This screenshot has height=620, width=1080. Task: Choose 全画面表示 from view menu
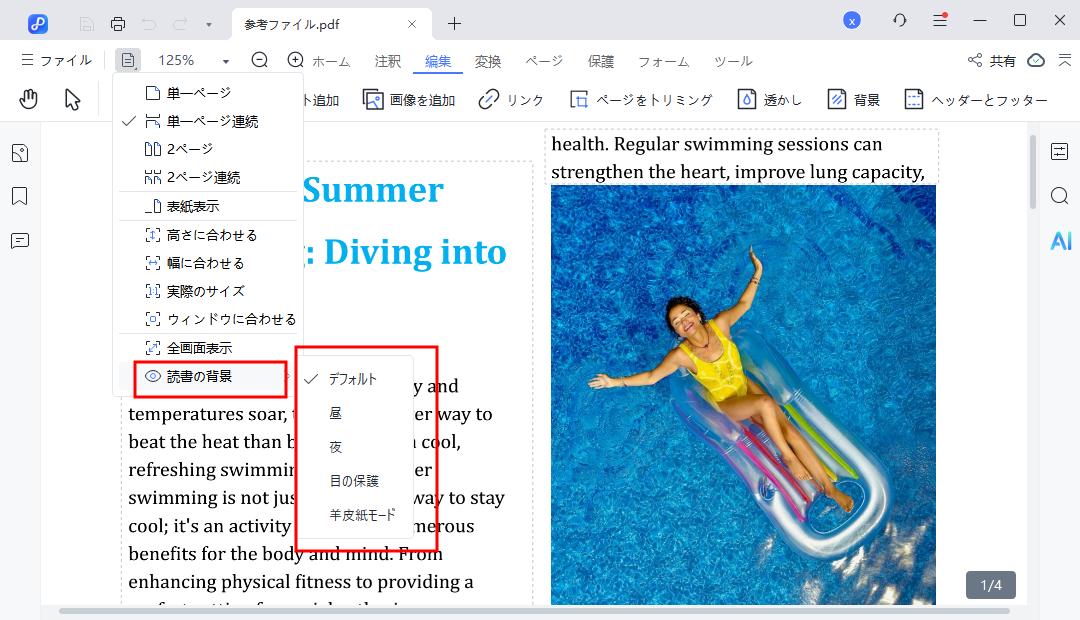tap(199, 348)
